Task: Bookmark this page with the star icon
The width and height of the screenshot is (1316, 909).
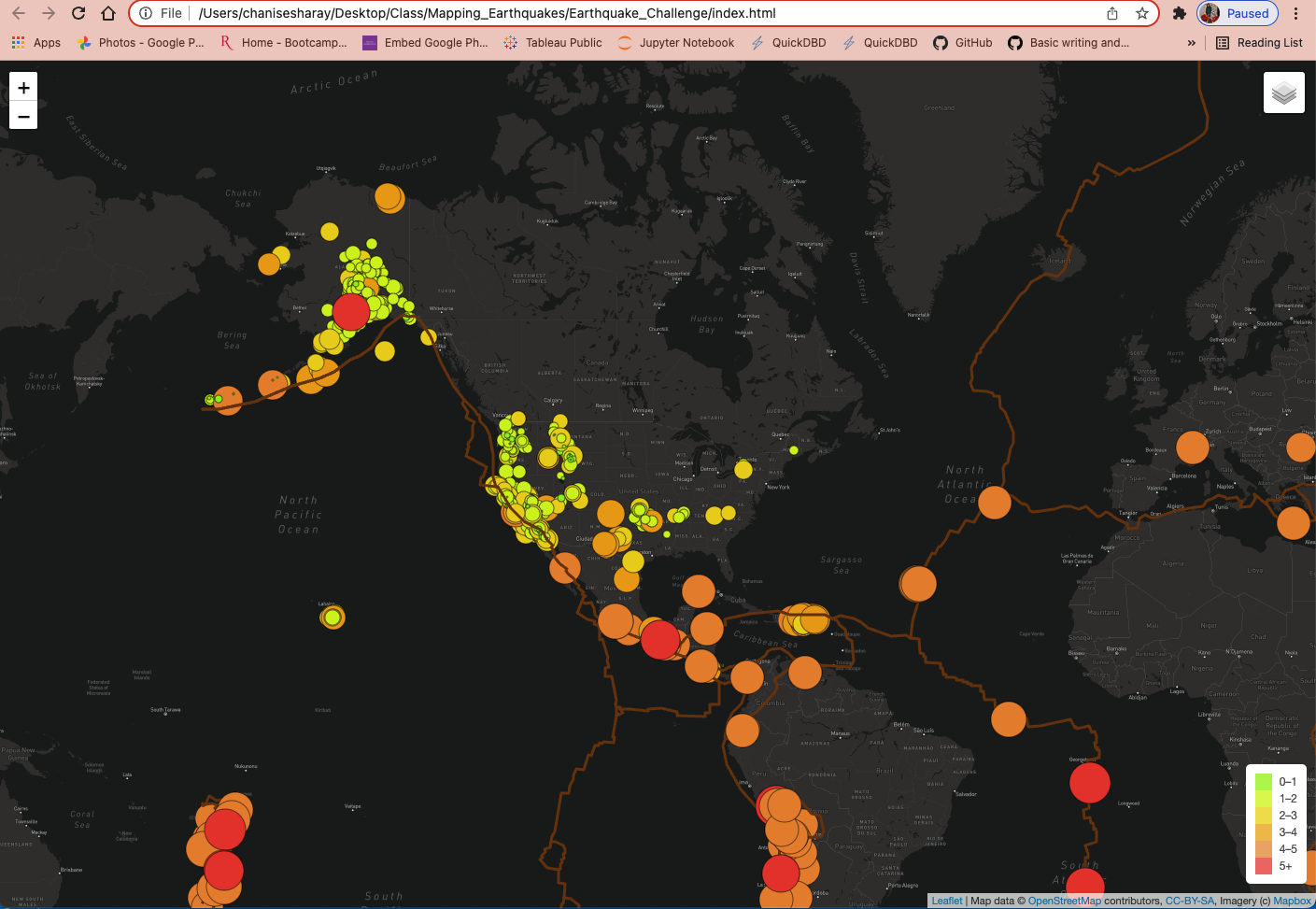Action: point(1141,13)
